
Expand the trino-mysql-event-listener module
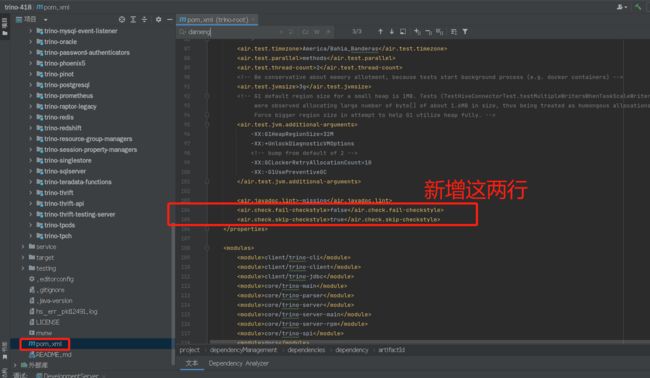point(30,31)
